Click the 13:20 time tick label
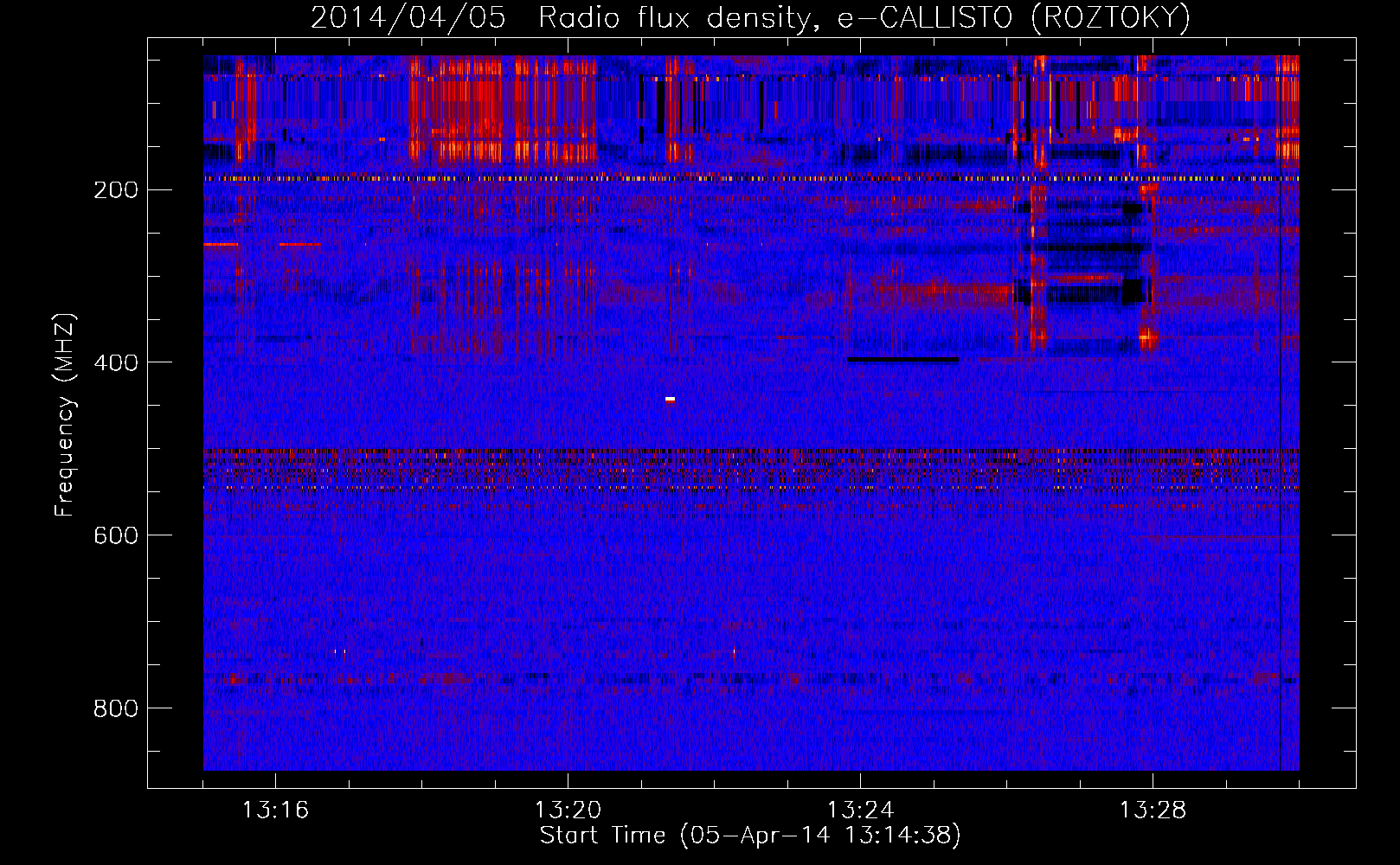1400x865 pixels. point(568,811)
